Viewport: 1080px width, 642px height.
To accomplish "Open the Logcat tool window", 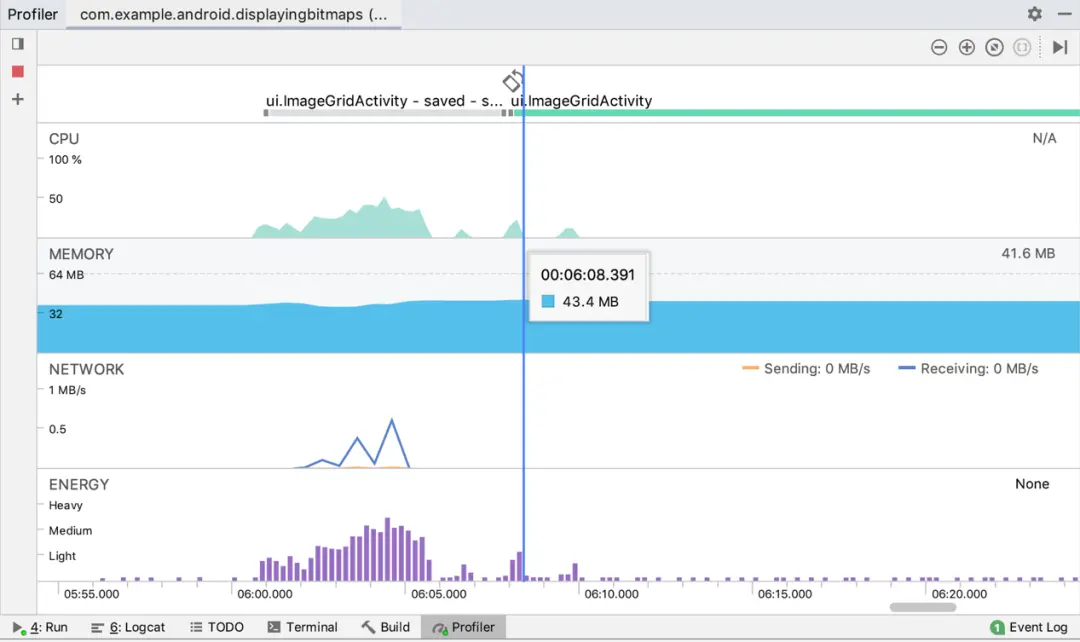I will coord(128,628).
